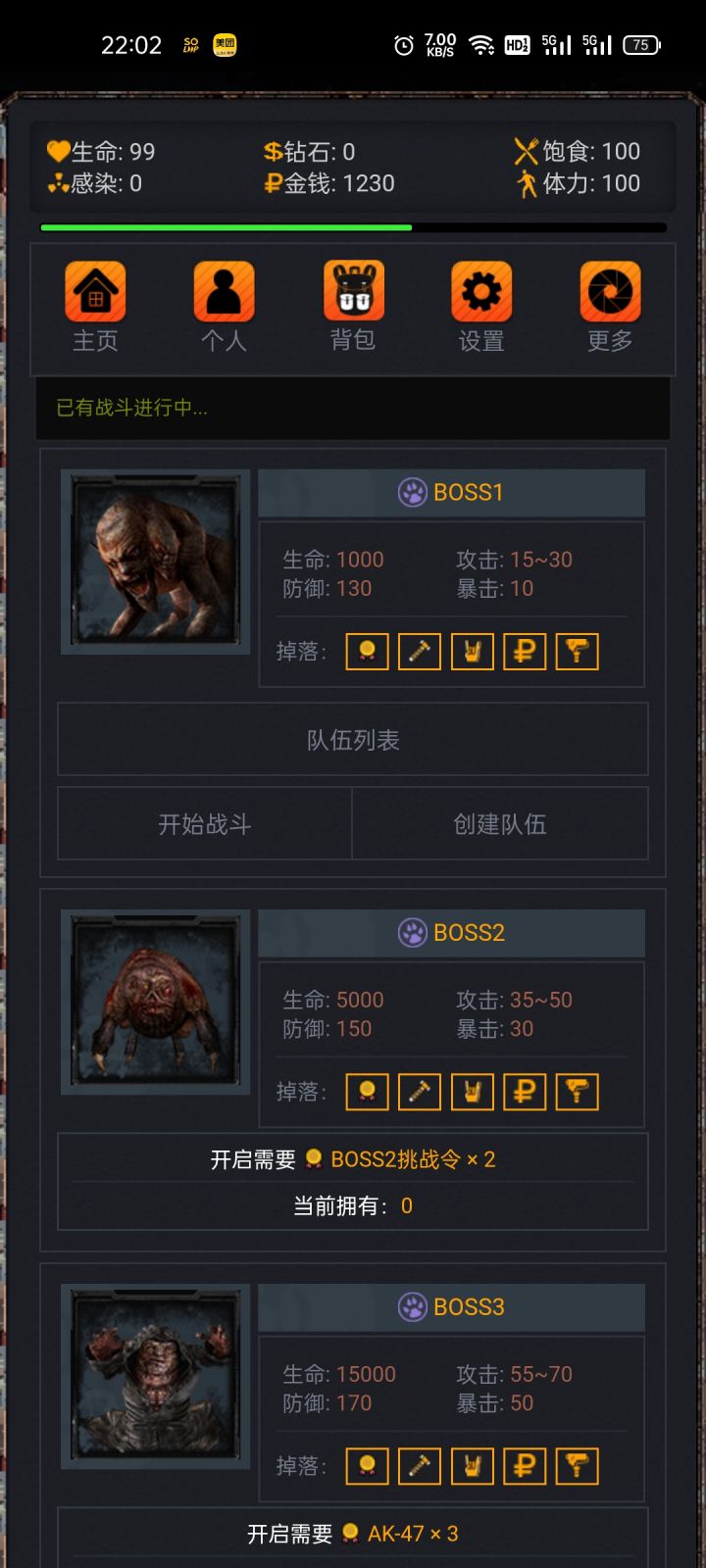The width and height of the screenshot is (706, 1568).
Task: Tap BOSS2 drill drop icon
Action: point(577,1092)
